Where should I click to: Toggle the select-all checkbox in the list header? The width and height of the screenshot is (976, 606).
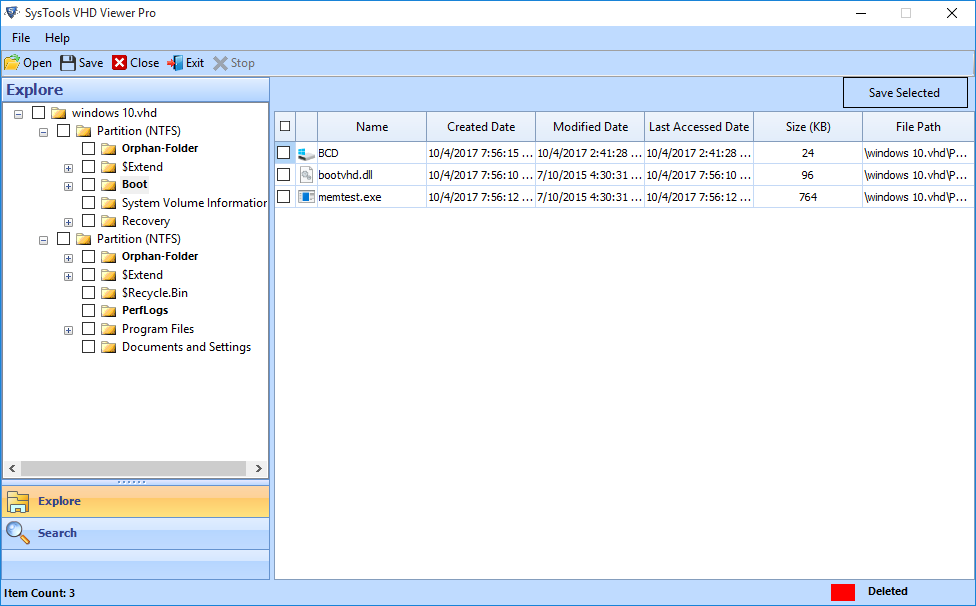tap(283, 126)
